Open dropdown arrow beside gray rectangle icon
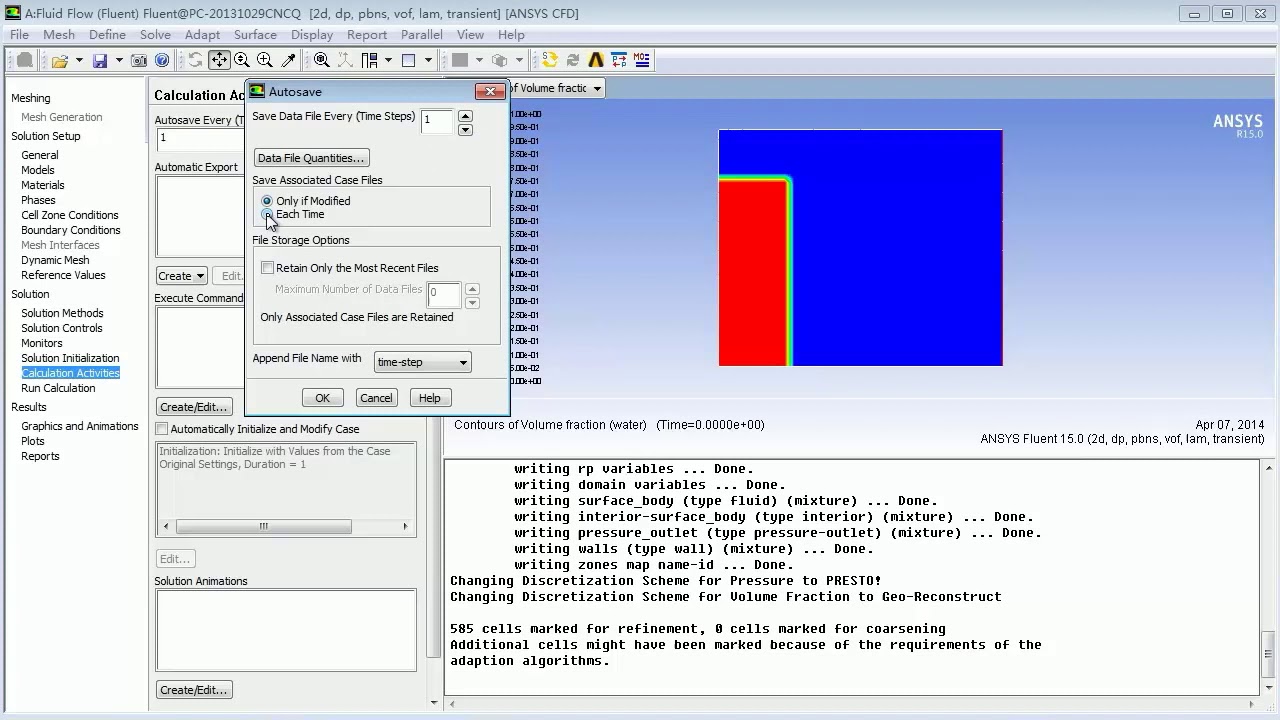The image size is (1280, 720). (479, 60)
